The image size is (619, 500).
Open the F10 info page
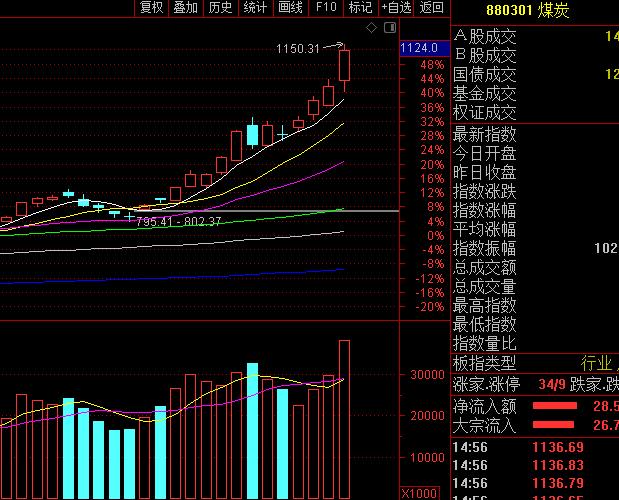[x=326, y=7]
